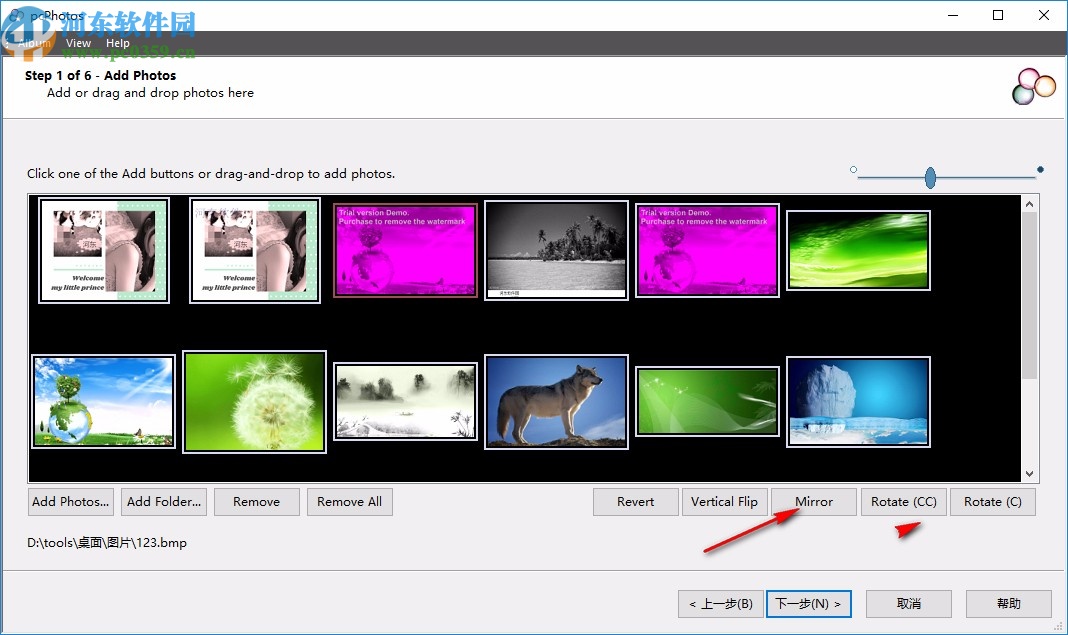1068x635 pixels.
Task: Click the Add Photos button
Action: coord(70,502)
